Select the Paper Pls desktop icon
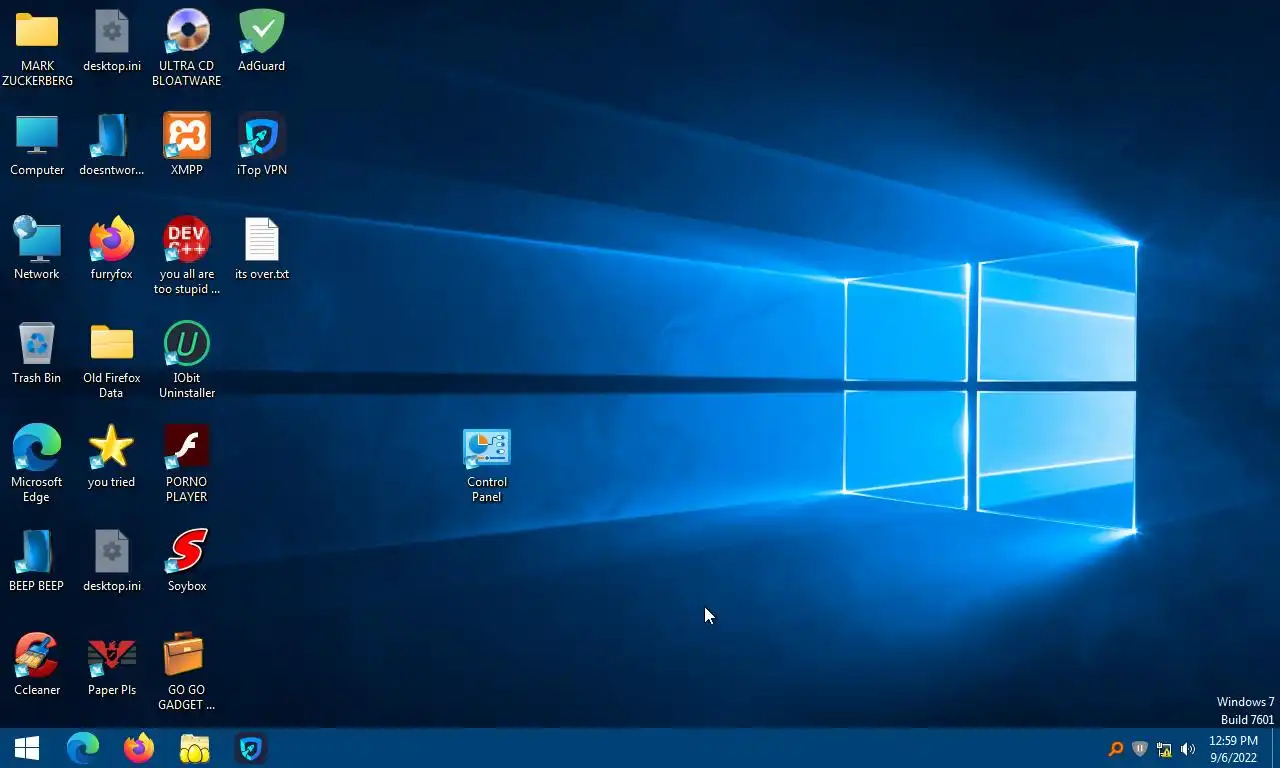The image size is (1280, 768). tap(112, 656)
